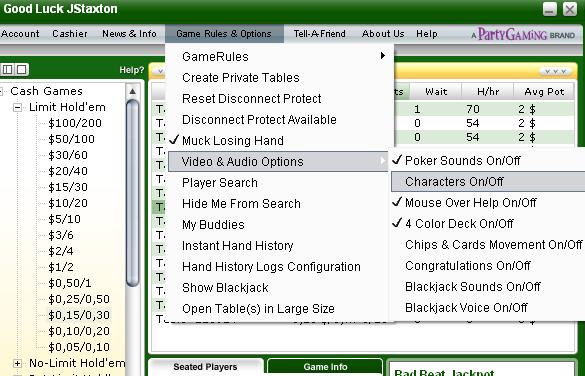585x376 pixels.
Task: Select $2/4 limit in game tree
Action: point(61,251)
